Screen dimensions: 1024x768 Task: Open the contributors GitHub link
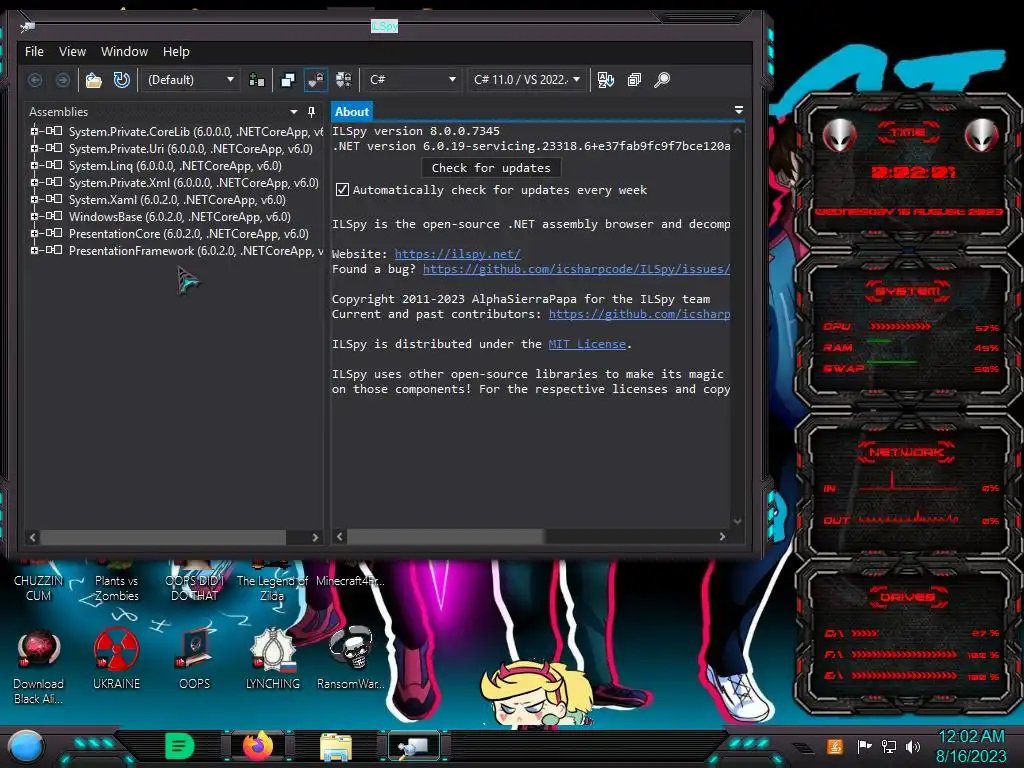tap(639, 314)
